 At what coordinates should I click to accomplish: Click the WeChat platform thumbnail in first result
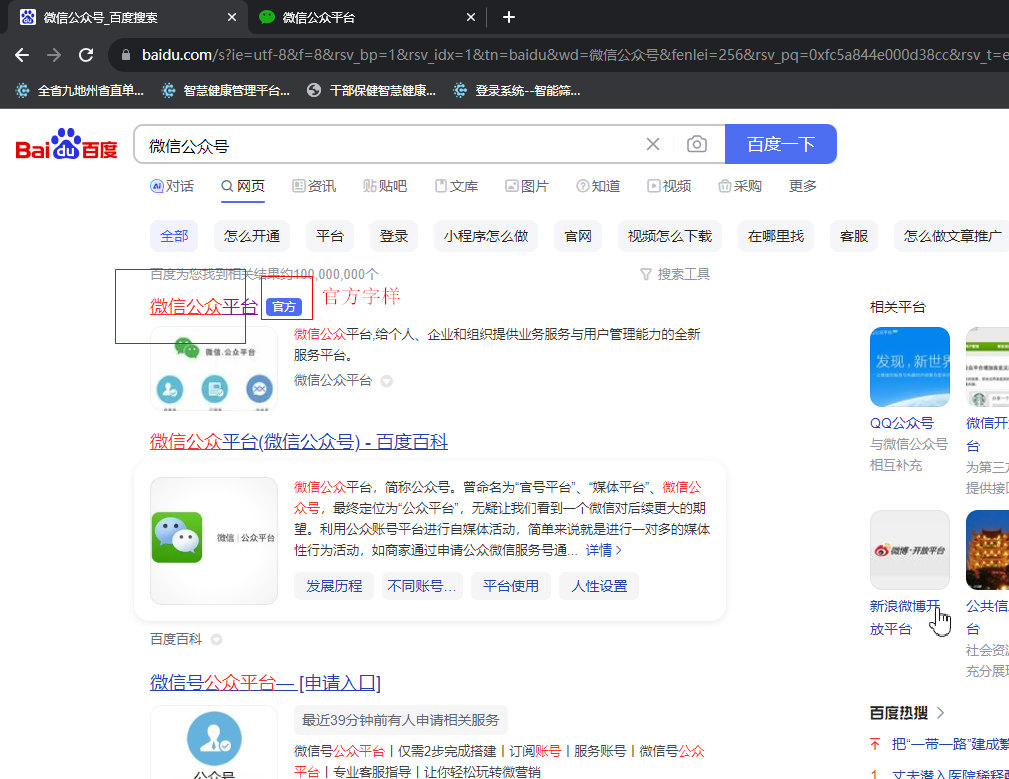click(213, 372)
